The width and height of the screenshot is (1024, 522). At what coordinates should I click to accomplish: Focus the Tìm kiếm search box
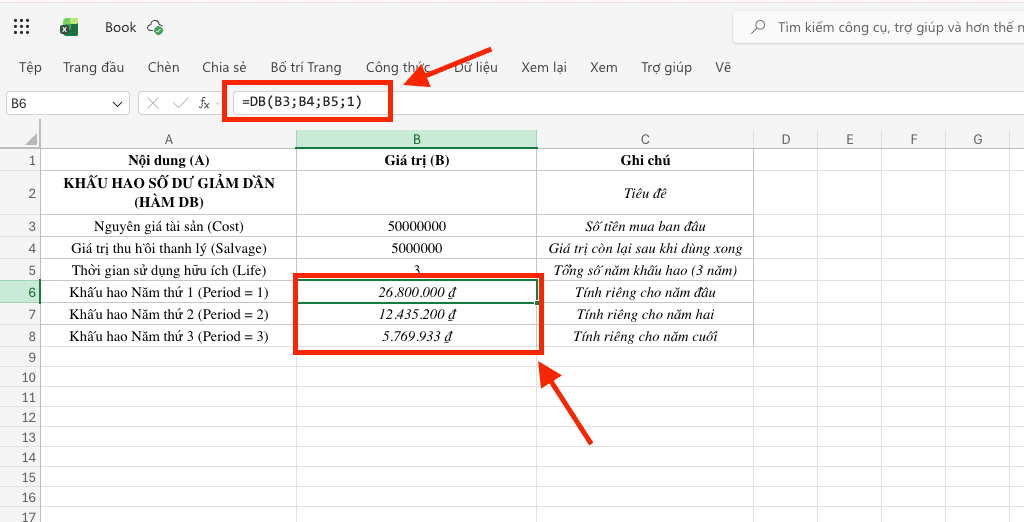click(878, 27)
